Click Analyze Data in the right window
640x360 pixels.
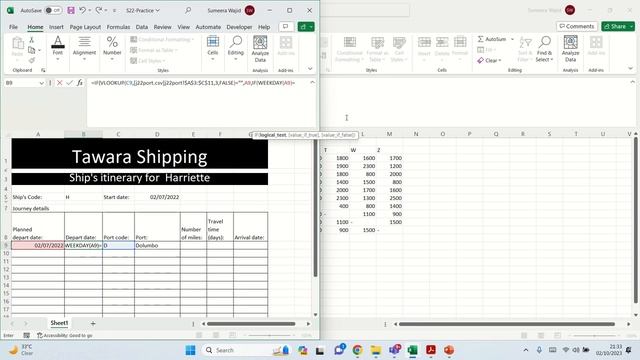click(570, 49)
